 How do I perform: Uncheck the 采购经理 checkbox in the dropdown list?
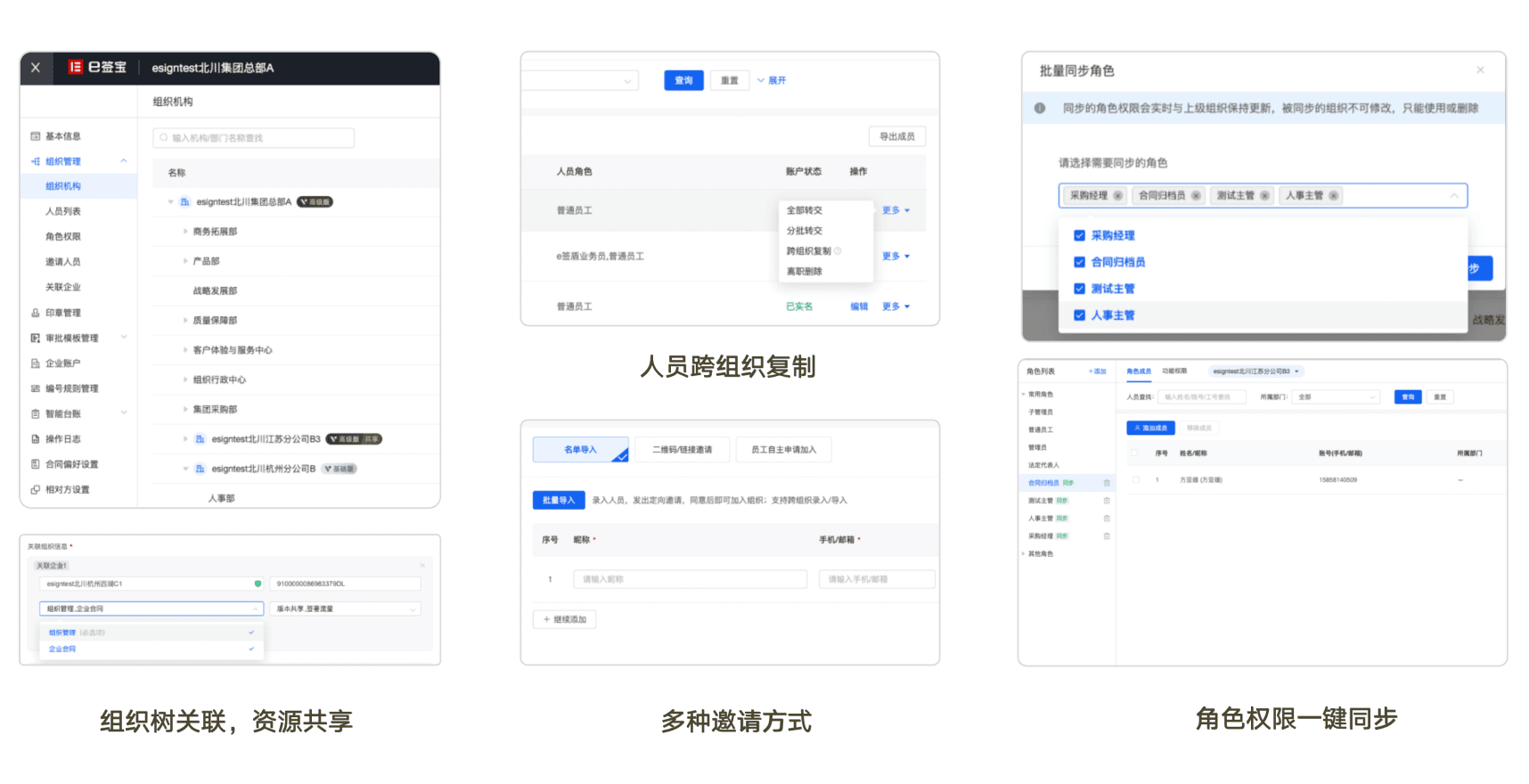[1079, 236]
